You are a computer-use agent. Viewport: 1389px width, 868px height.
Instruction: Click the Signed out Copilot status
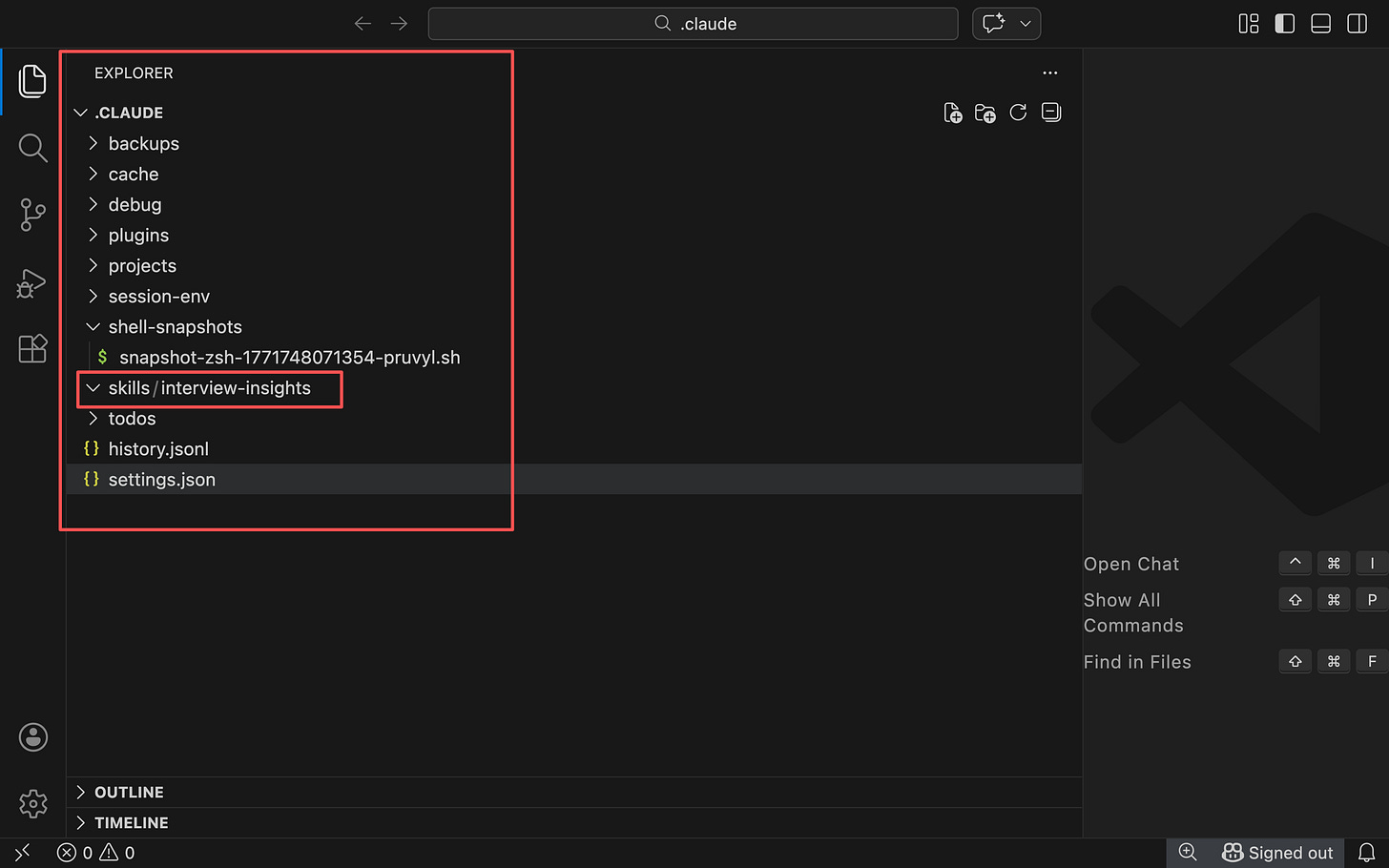click(1277, 853)
